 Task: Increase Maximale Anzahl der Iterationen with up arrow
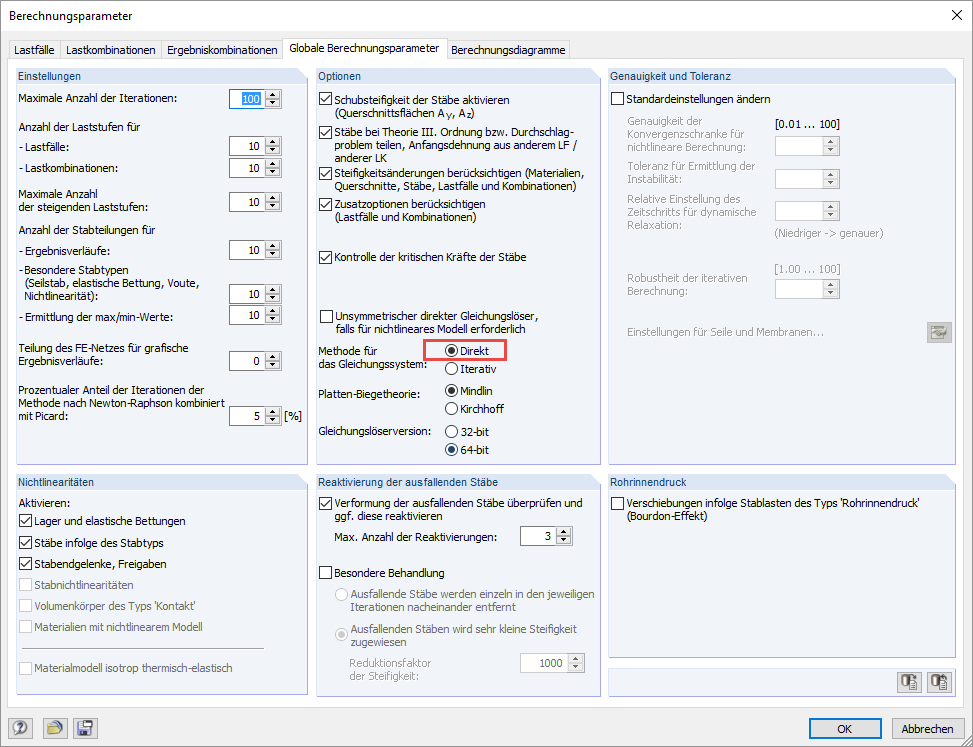pyautogui.click(x=273, y=95)
